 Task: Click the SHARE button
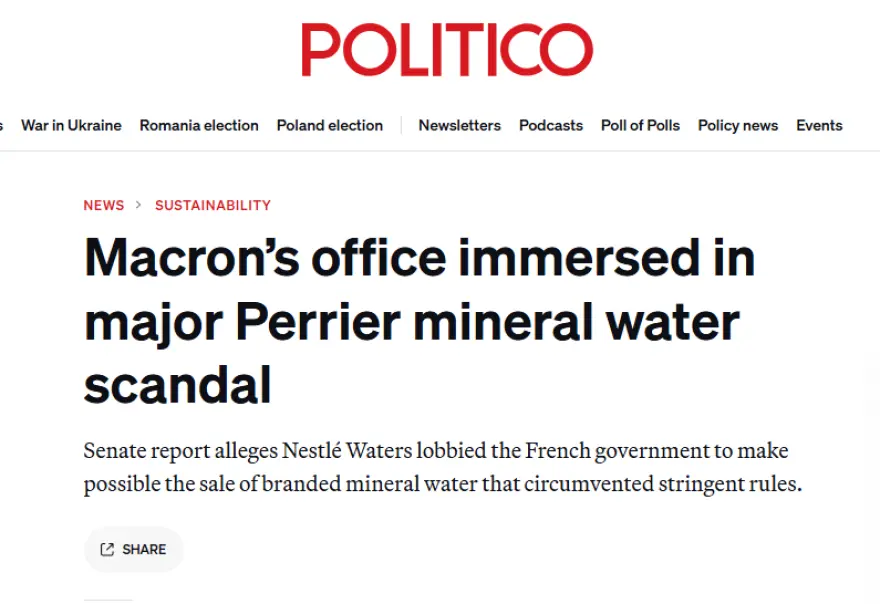click(134, 550)
